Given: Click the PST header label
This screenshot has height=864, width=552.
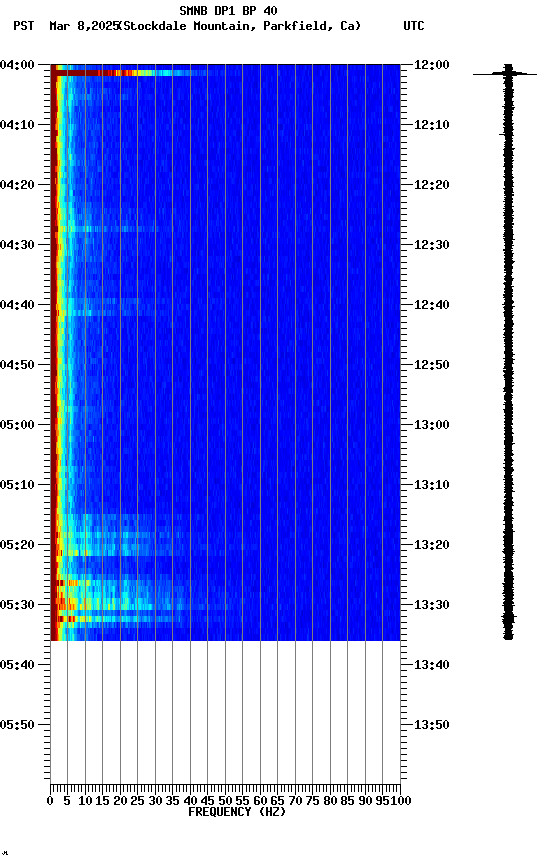Looking at the screenshot, I should [x=24, y=26].
